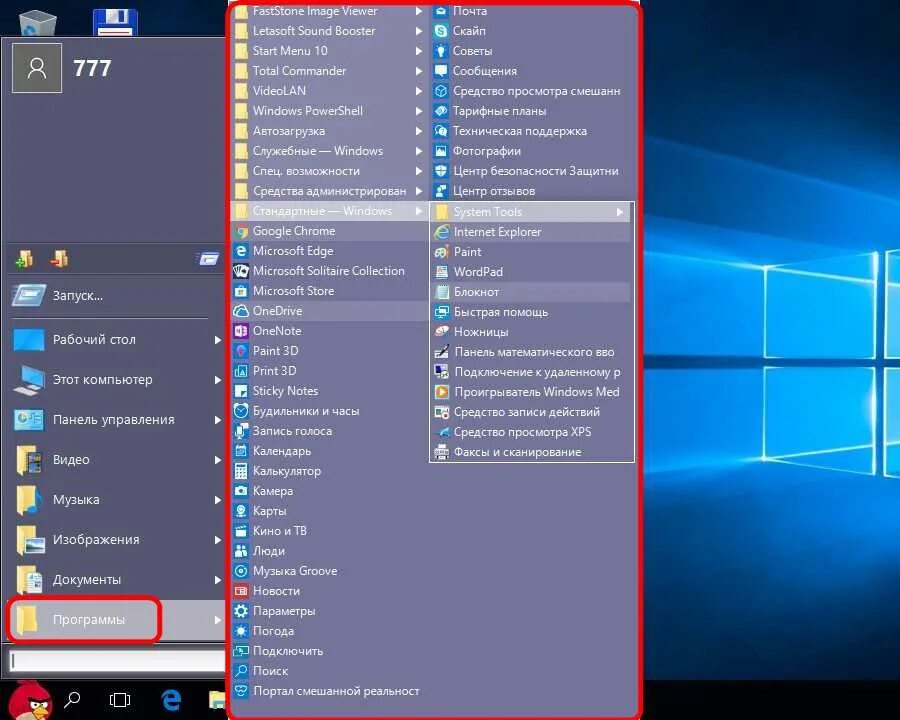The height and width of the screenshot is (720, 900).
Task: Open Paint in Standard submenu
Action: pyautogui.click(x=531, y=252)
